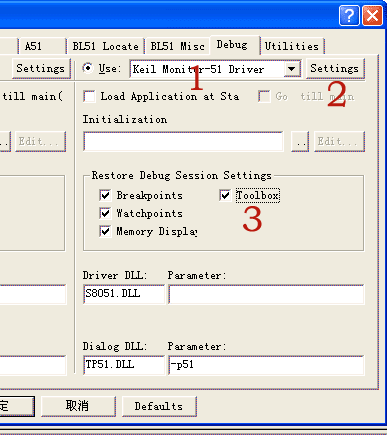The height and width of the screenshot is (443, 387).
Task: Close the options dialog window
Action: [x=372, y=15]
